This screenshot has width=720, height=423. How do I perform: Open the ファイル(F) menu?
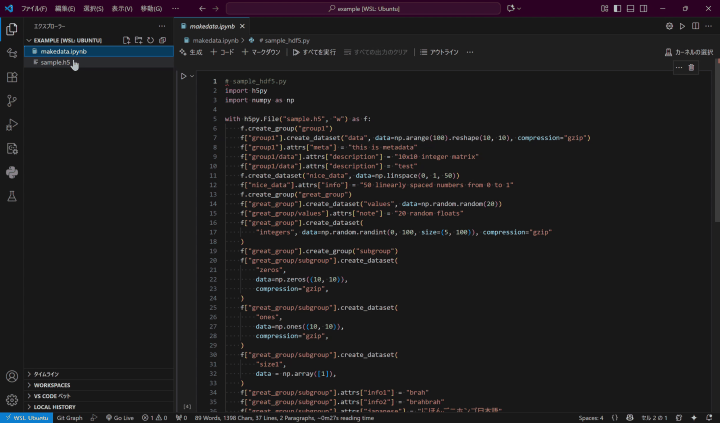click(x=34, y=9)
